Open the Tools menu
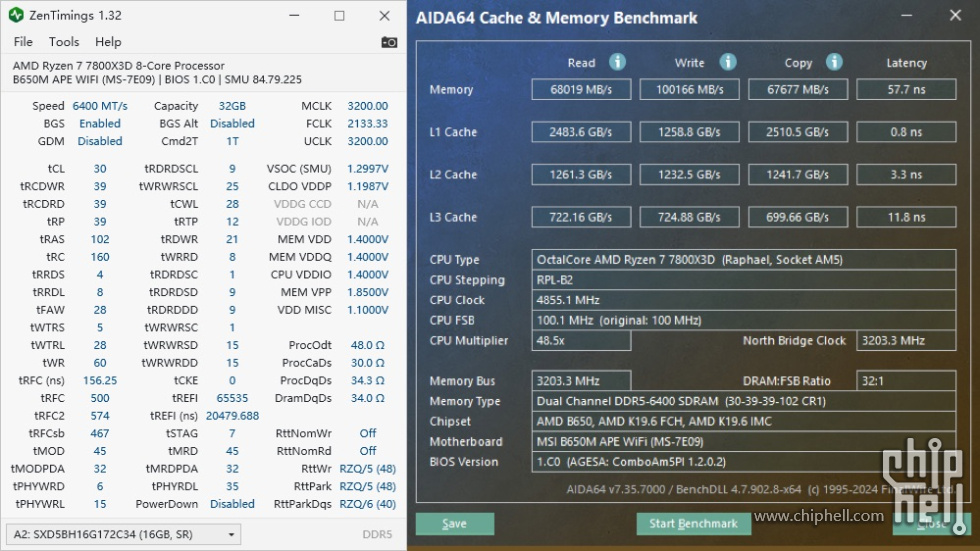Screen dimensions: 980x551 [x=64, y=42]
